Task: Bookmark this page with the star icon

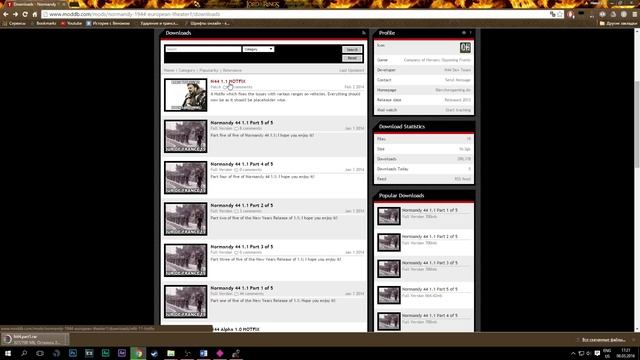Action: point(560,14)
